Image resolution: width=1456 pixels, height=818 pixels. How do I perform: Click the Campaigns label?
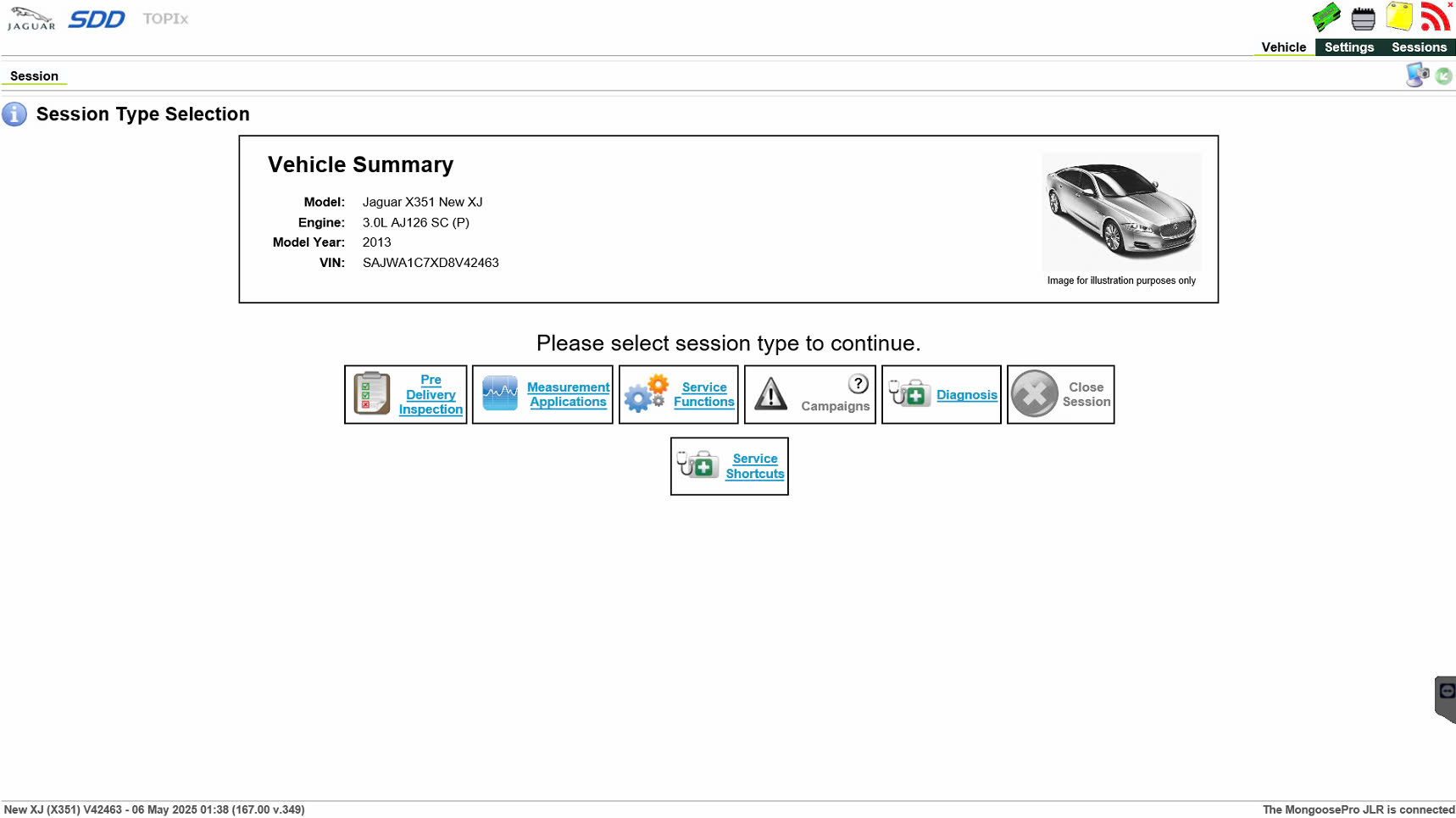(x=835, y=406)
